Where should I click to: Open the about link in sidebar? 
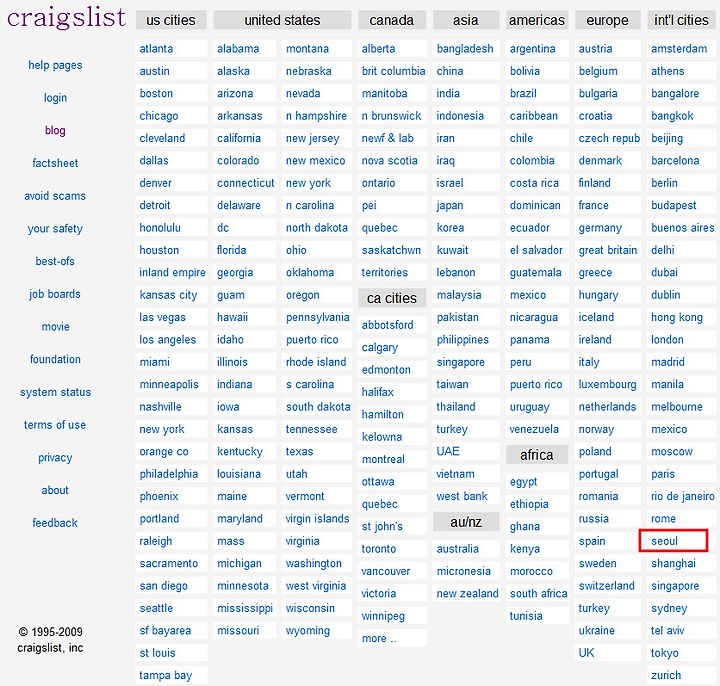[x=55, y=490]
